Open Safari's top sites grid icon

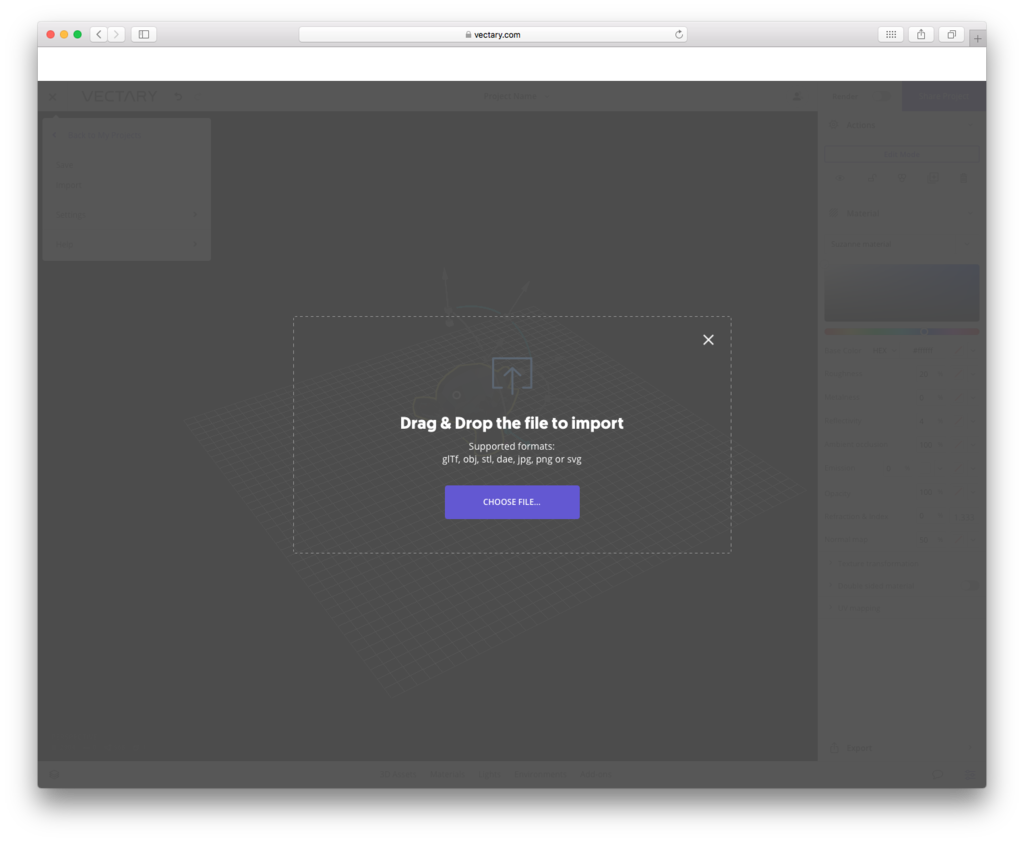(891, 34)
